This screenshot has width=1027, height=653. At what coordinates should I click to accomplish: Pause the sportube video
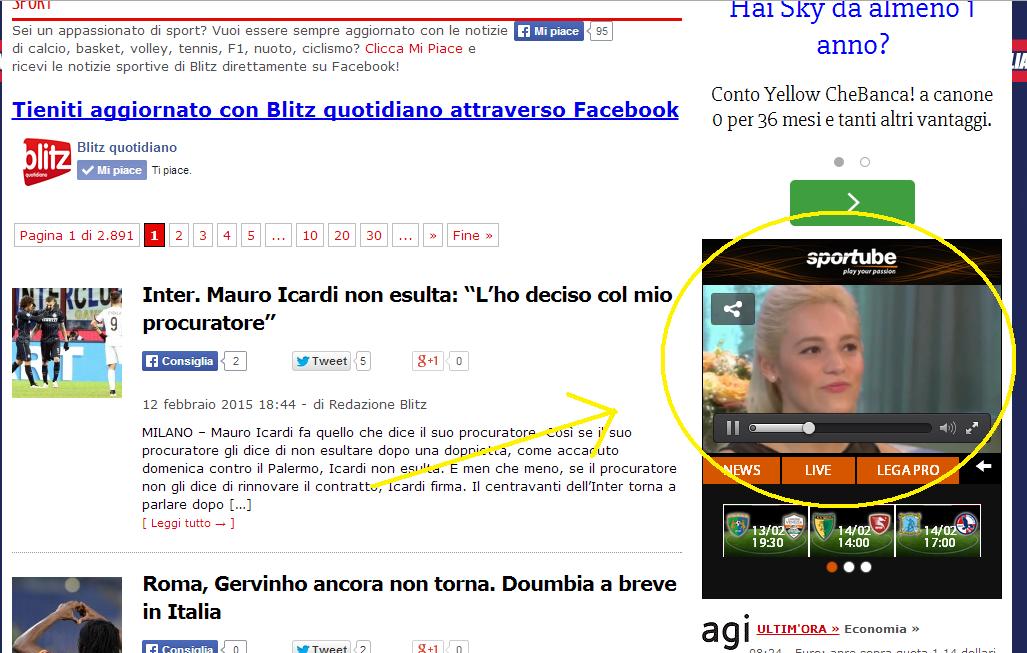[733, 428]
